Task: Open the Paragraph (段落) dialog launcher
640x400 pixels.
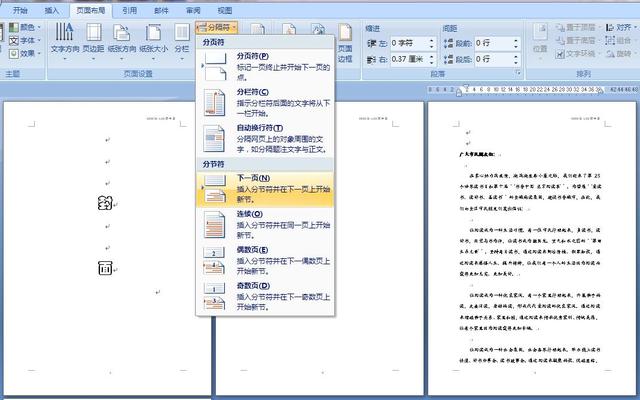Action: click(x=518, y=73)
